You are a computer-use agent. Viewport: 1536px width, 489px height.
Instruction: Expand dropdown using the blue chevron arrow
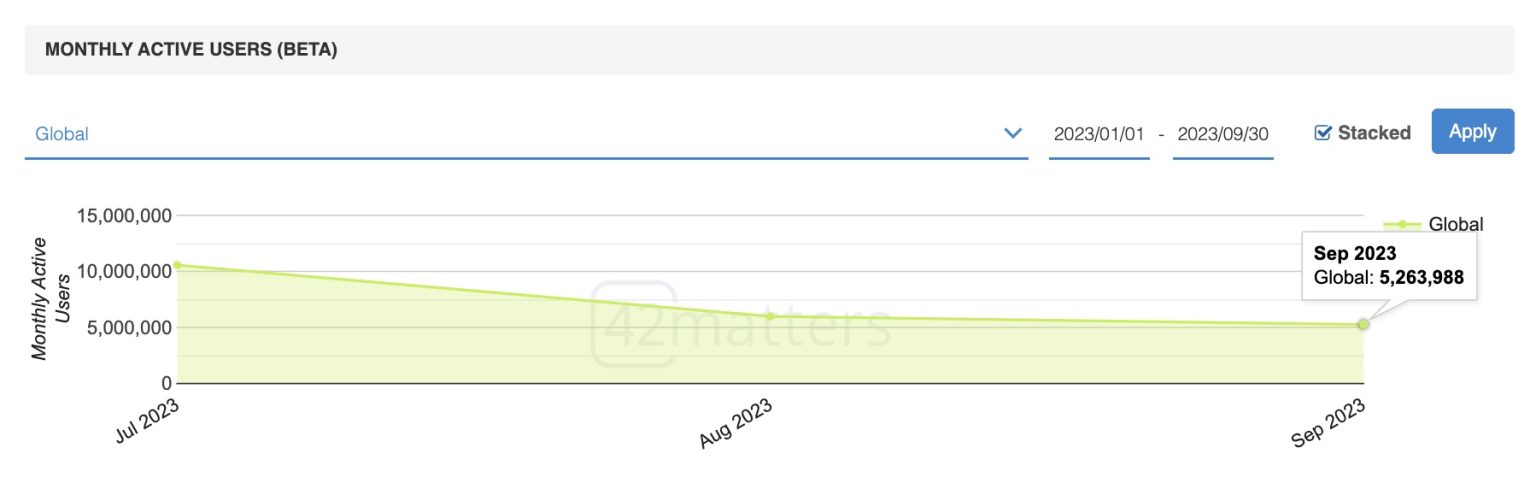1013,133
